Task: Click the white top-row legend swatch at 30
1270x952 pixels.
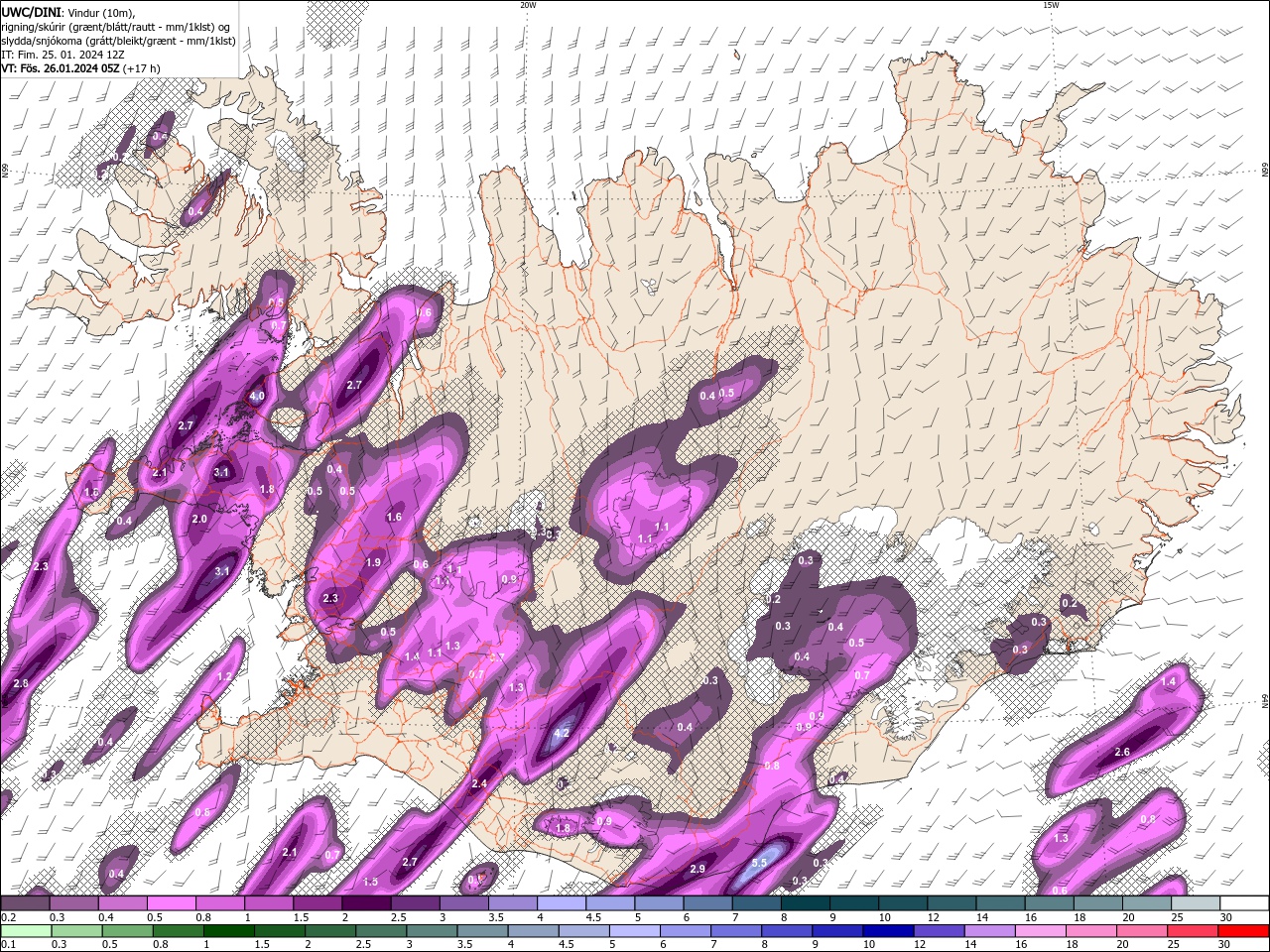Action: (x=1244, y=903)
